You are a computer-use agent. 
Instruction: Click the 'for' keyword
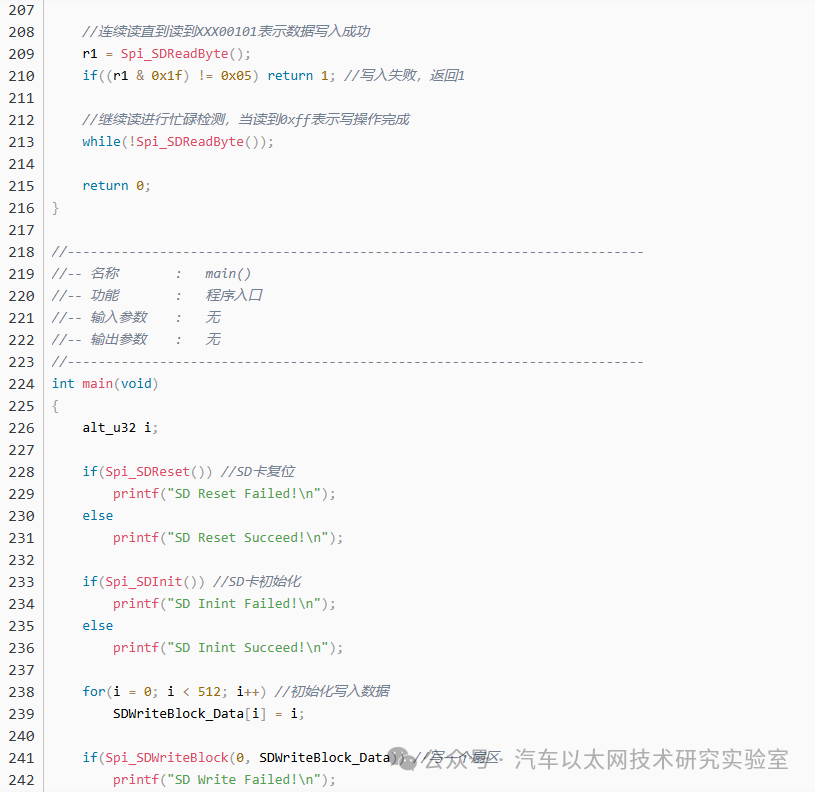pyautogui.click(x=94, y=692)
